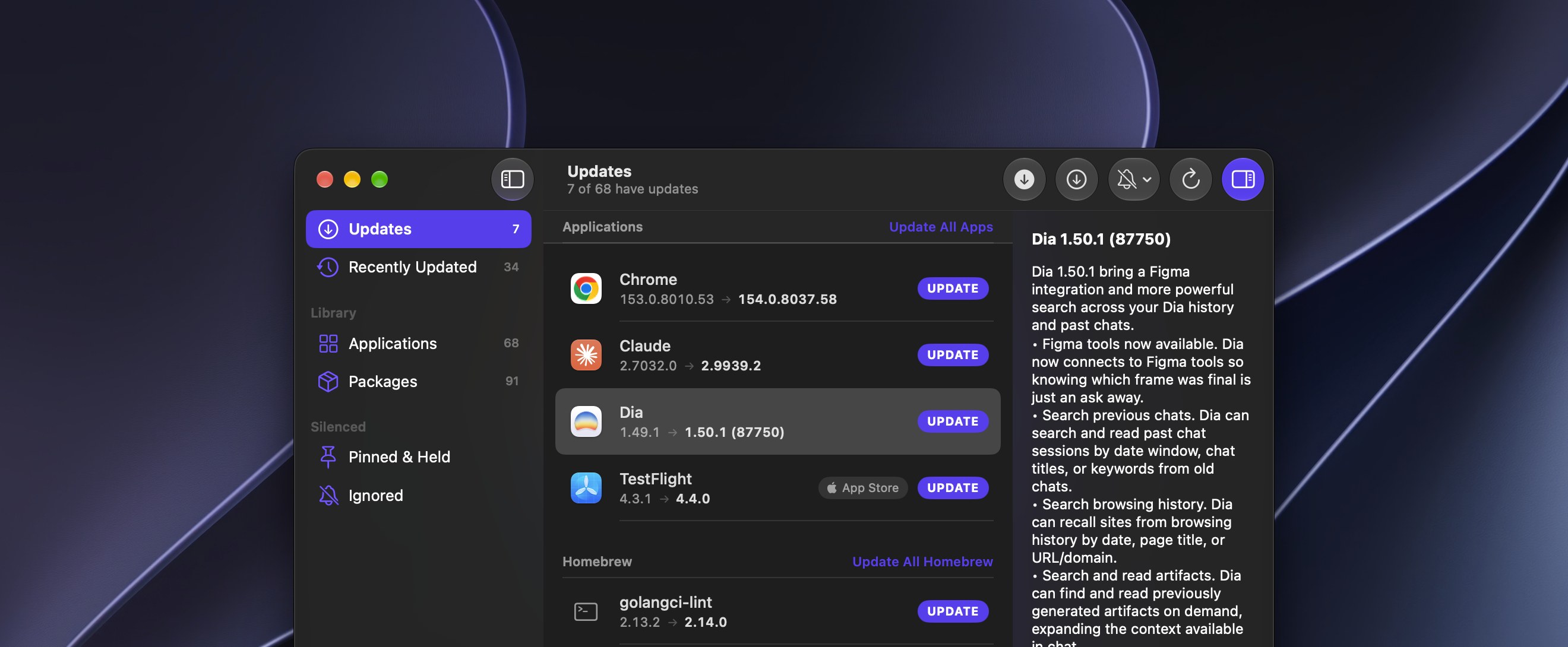Click the refresh updates icon
Screen dimensions: 1568x647
(x=1191, y=179)
